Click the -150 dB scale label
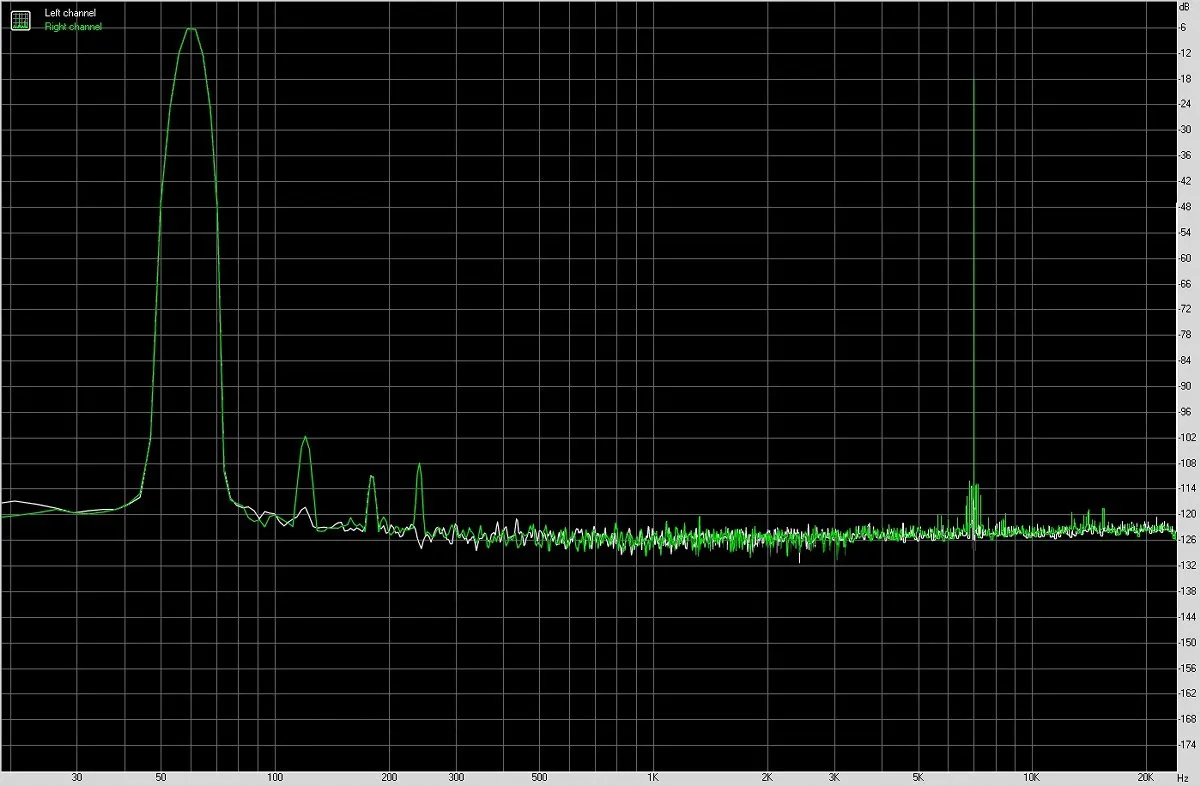The width and height of the screenshot is (1200, 786). point(1188,643)
